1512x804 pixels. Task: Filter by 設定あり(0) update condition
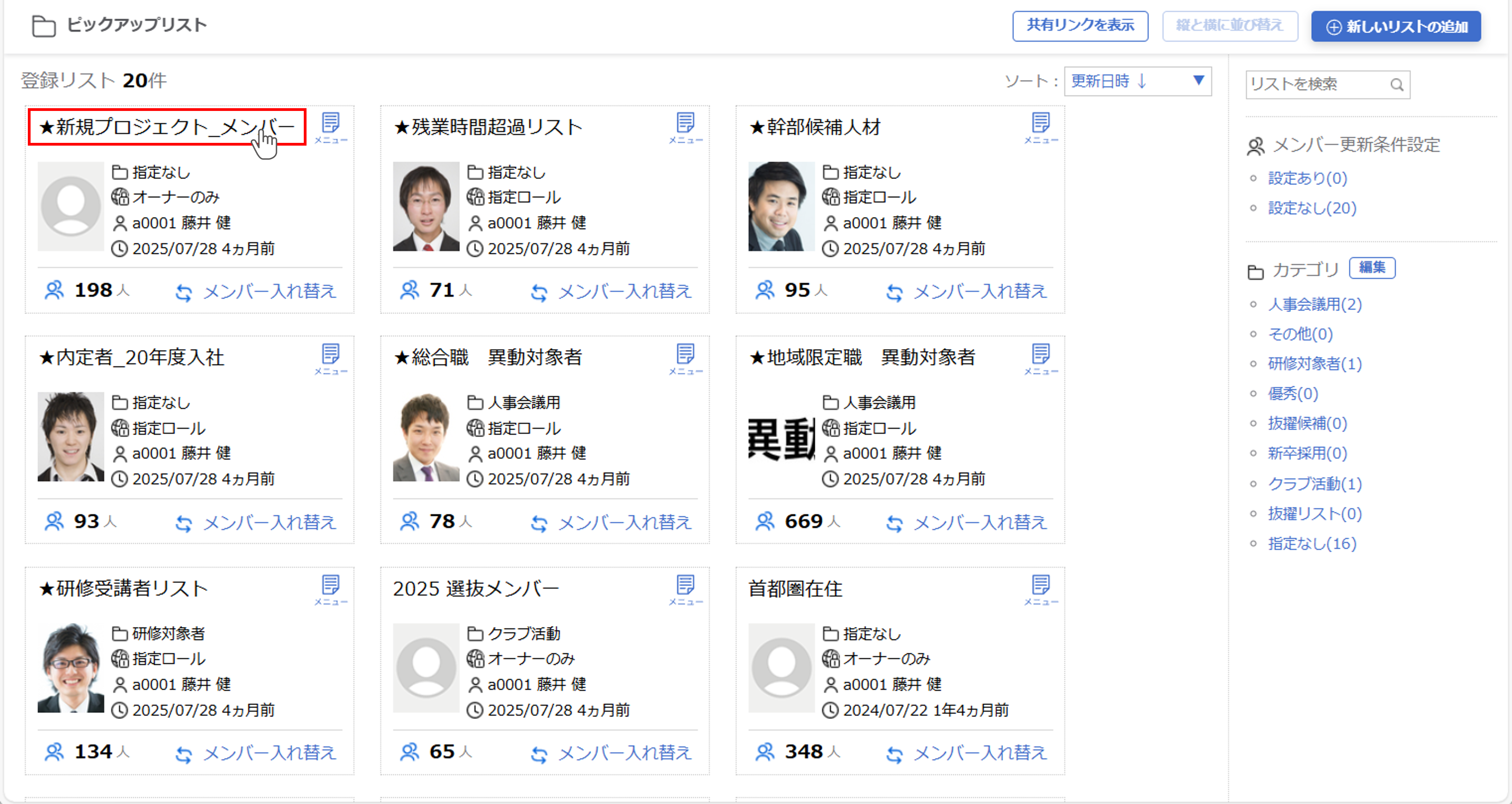[1307, 178]
